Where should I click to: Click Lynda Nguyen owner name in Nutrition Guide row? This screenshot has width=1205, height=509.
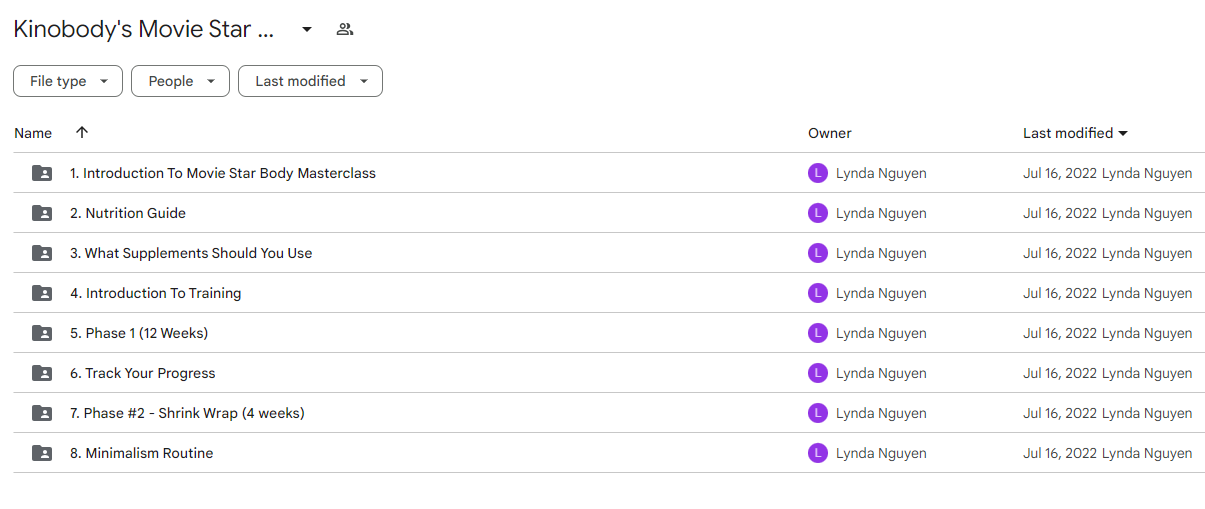point(881,213)
